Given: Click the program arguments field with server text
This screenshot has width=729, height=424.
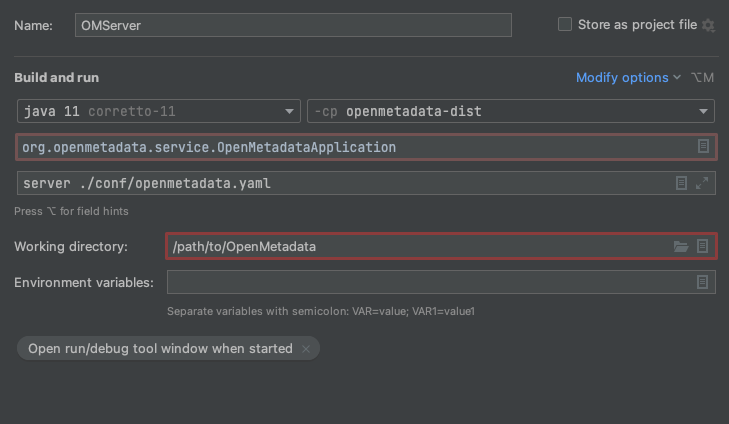Looking at the screenshot, I should [340, 183].
